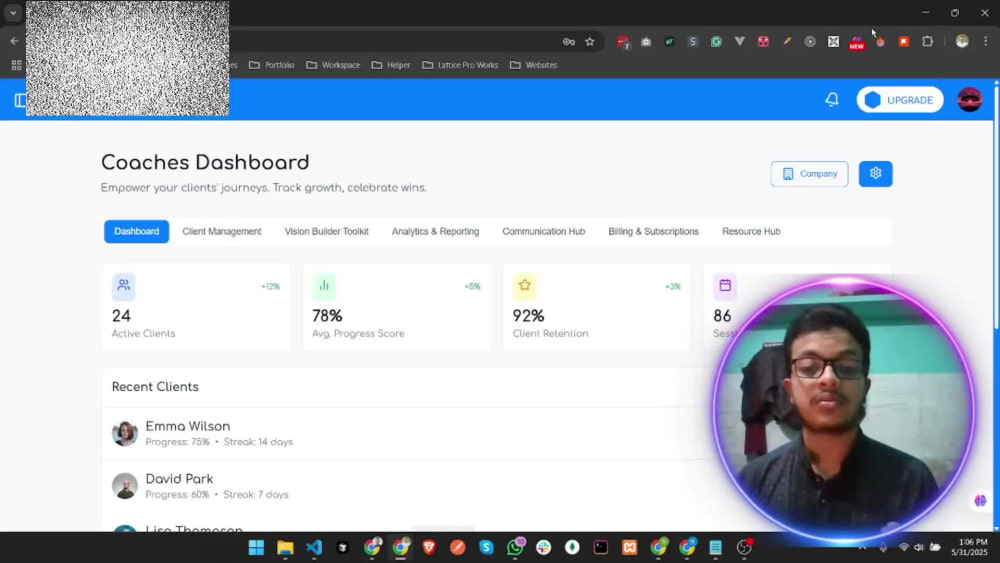Screen dimensions: 1000x563
Task: Click the taskbar Wi-Fi network icon
Action: point(903,547)
